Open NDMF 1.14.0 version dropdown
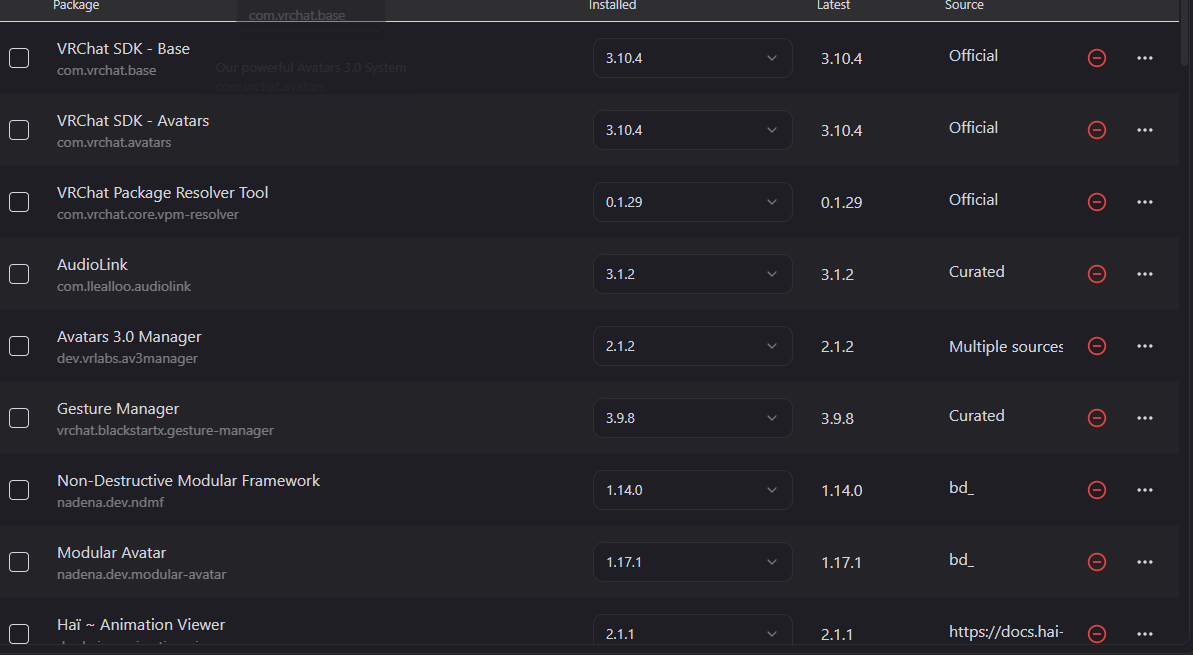Viewport: 1193px width, 655px height. [692, 490]
